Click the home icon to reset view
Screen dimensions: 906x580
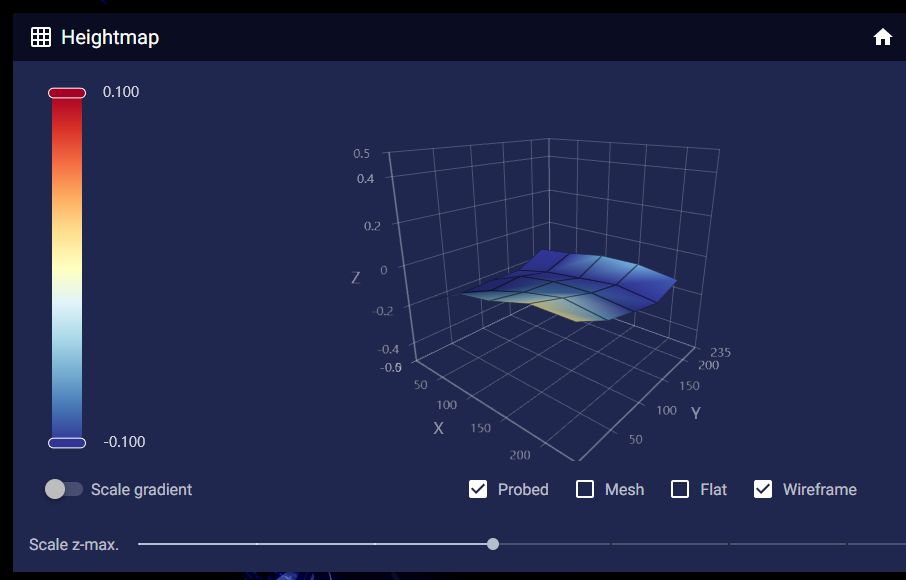click(882, 37)
